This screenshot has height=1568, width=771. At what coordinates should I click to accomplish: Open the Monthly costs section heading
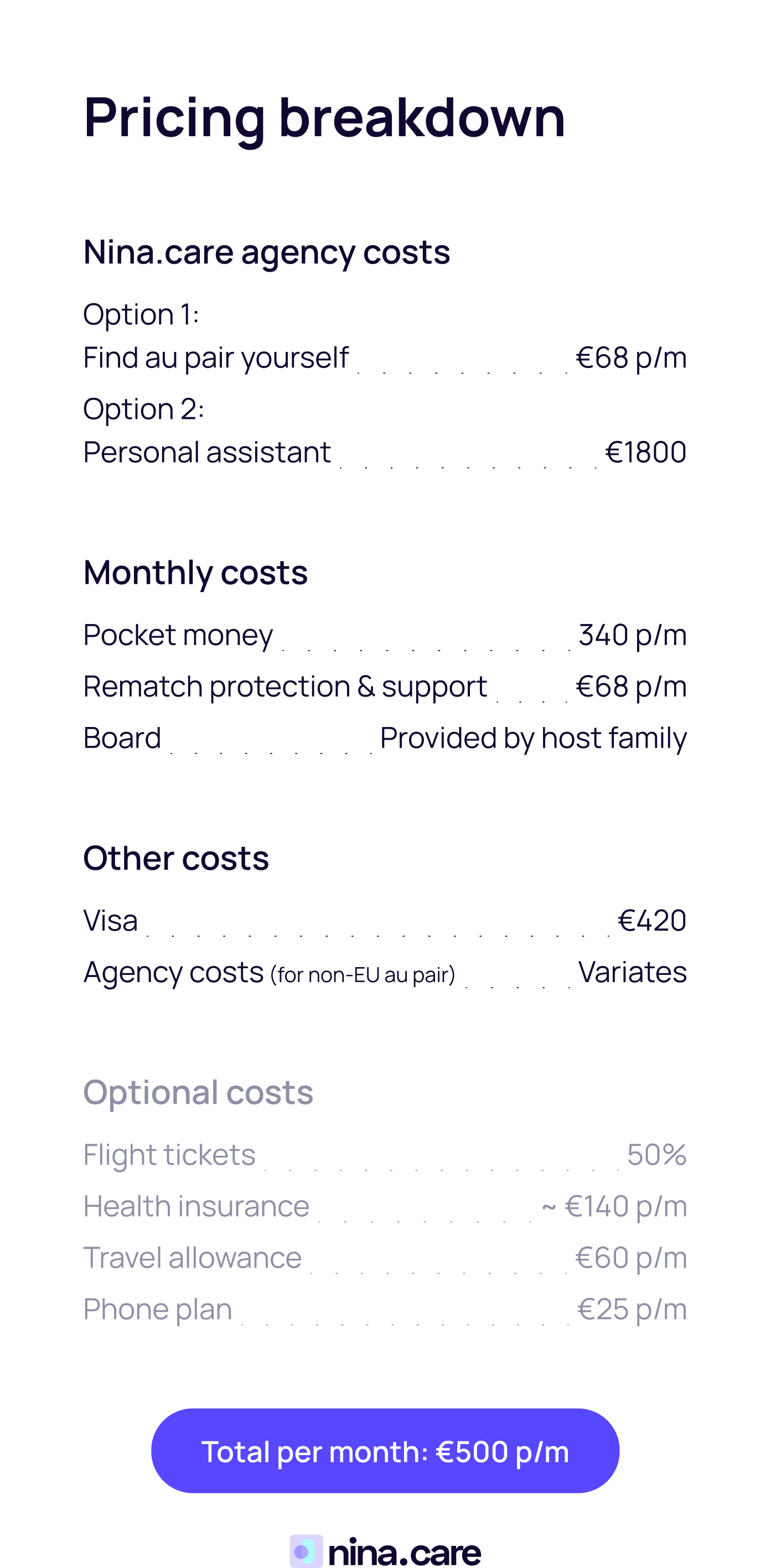[195, 573]
